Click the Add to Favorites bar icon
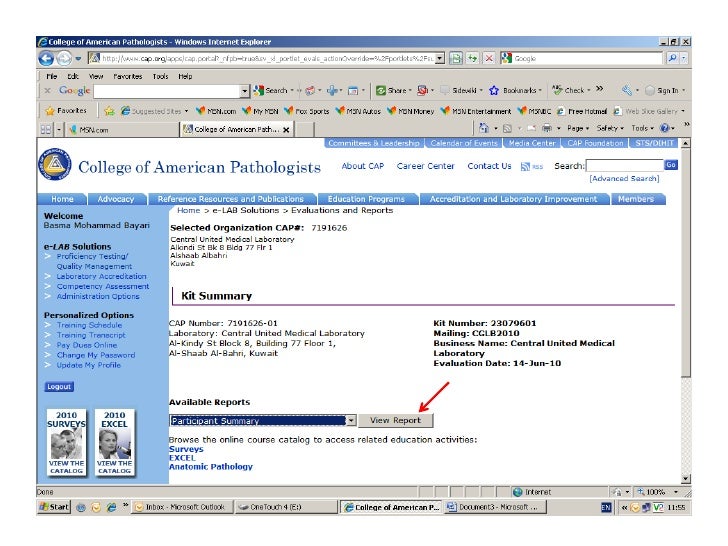 tap(109, 111)
